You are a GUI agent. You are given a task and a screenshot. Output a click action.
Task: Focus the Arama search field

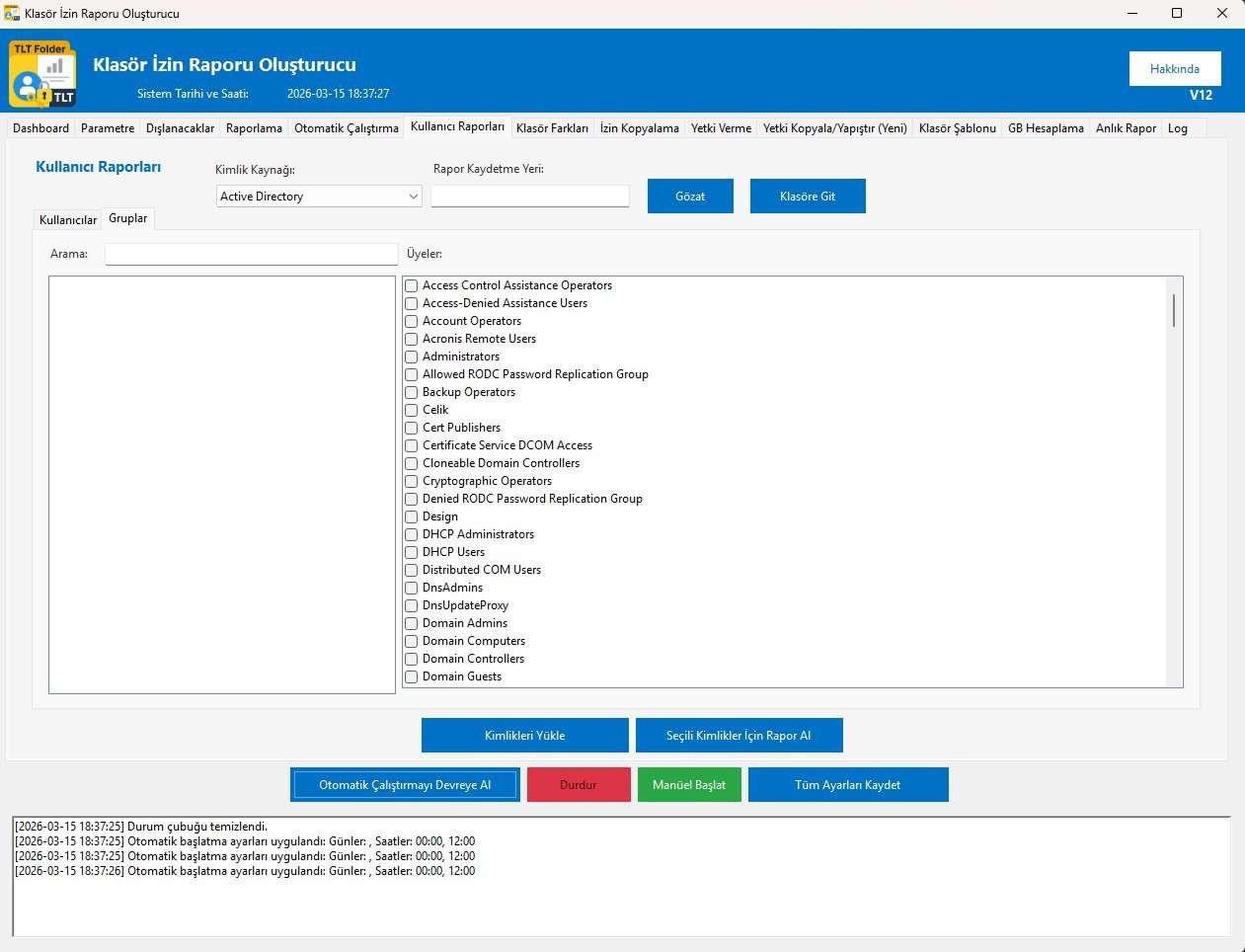tap(251, 254)
